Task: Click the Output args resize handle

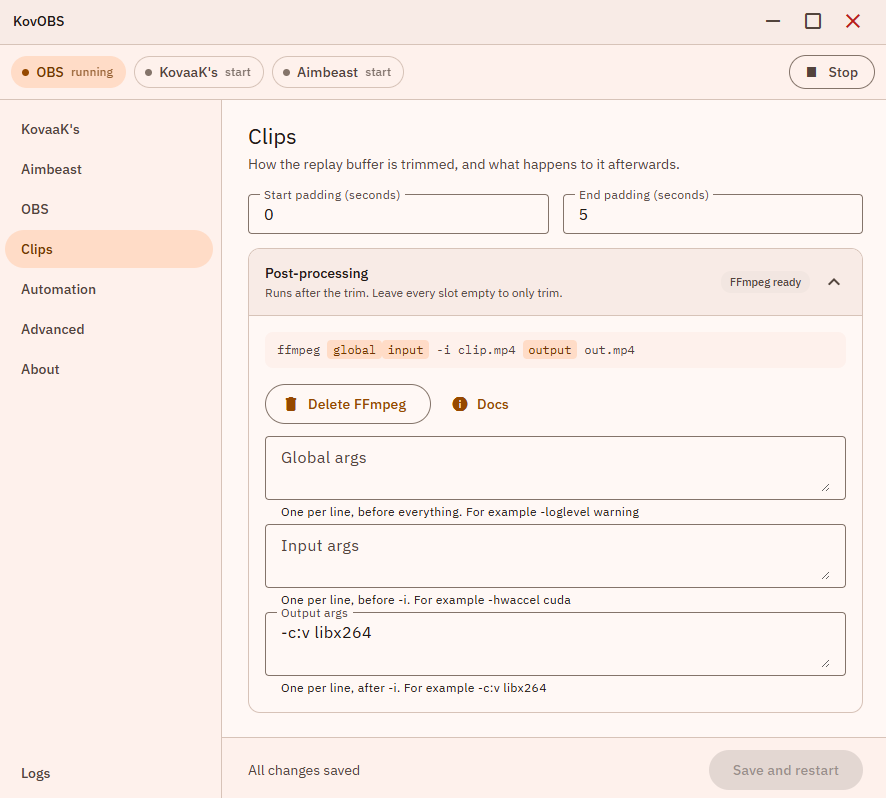Action: (826, 663)
